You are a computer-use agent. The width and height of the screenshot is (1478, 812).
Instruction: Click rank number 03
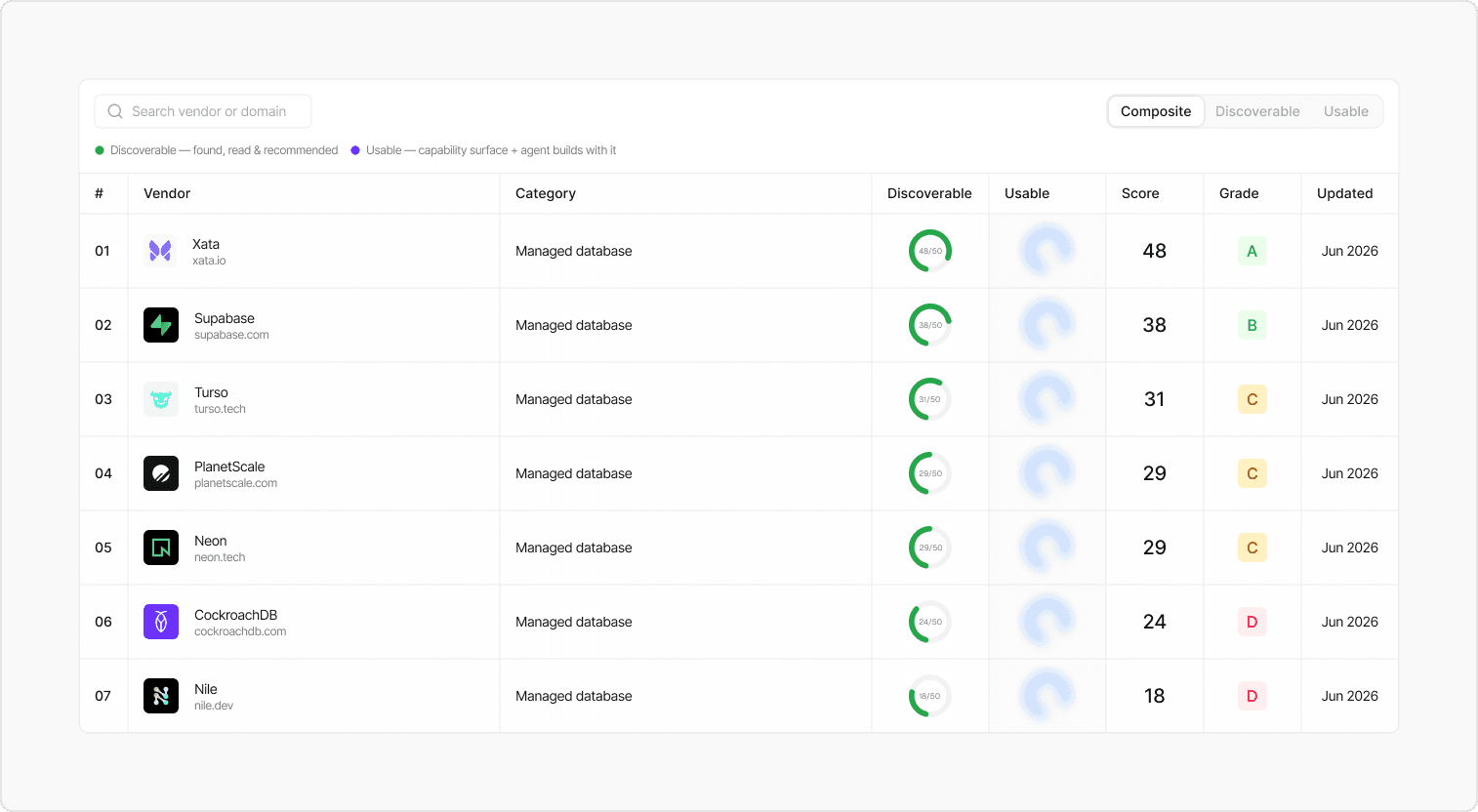pyautogui.click(x=103, y=399)
